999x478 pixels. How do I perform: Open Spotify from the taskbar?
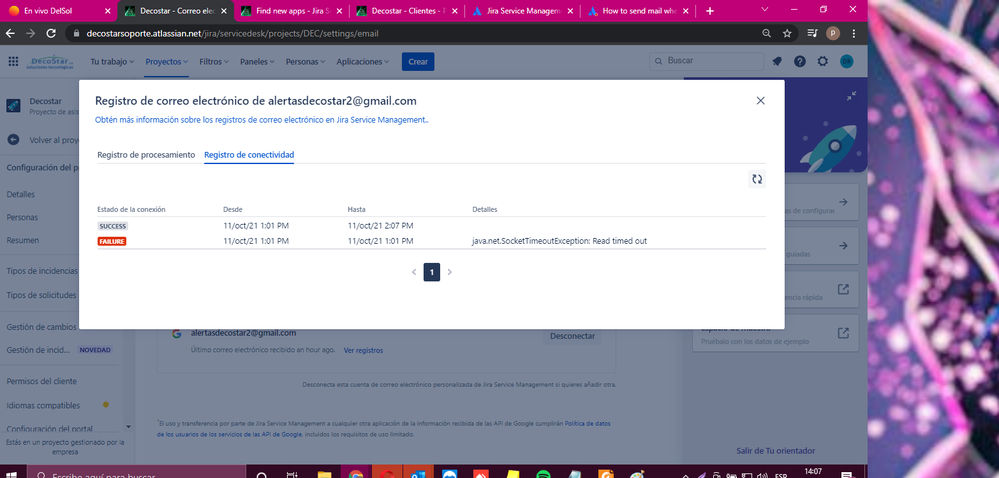click(x=543, y=474)
